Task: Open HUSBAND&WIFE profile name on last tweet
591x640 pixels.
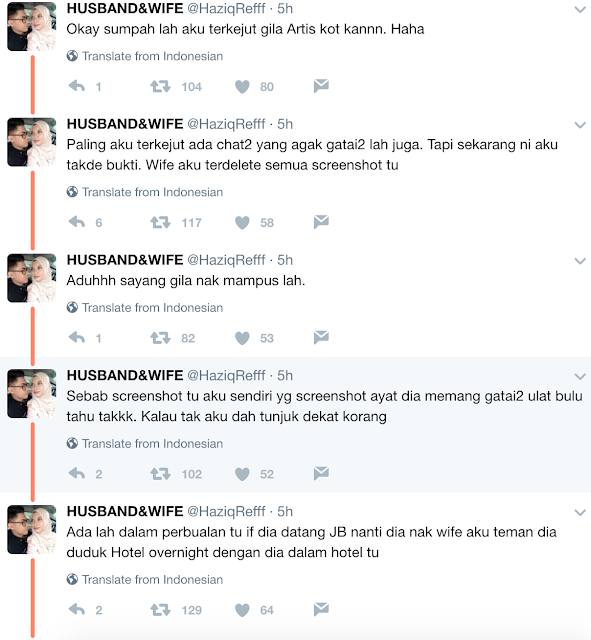Action: point(125,511)
